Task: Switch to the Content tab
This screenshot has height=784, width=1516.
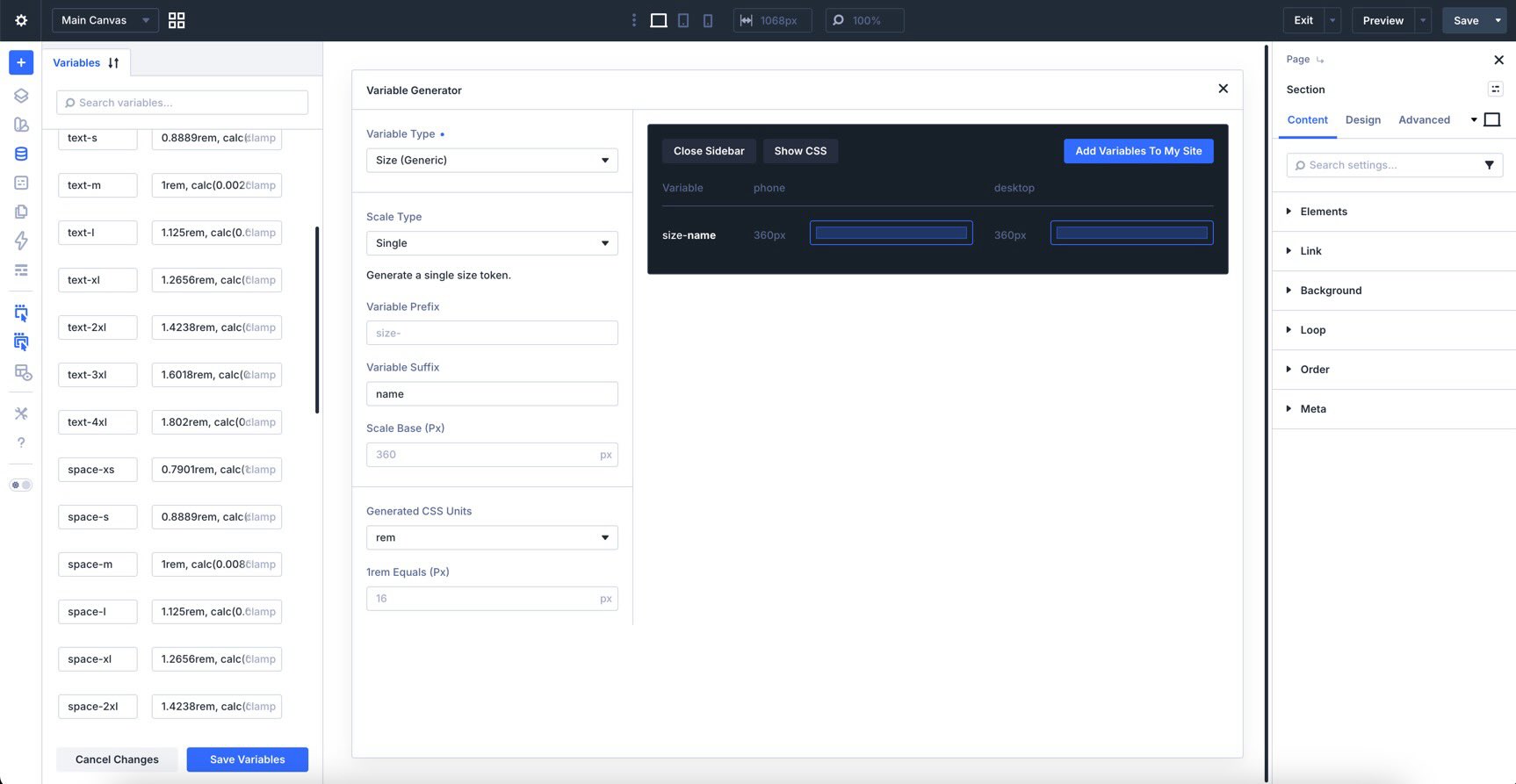Action: [x=1307, y=119]
